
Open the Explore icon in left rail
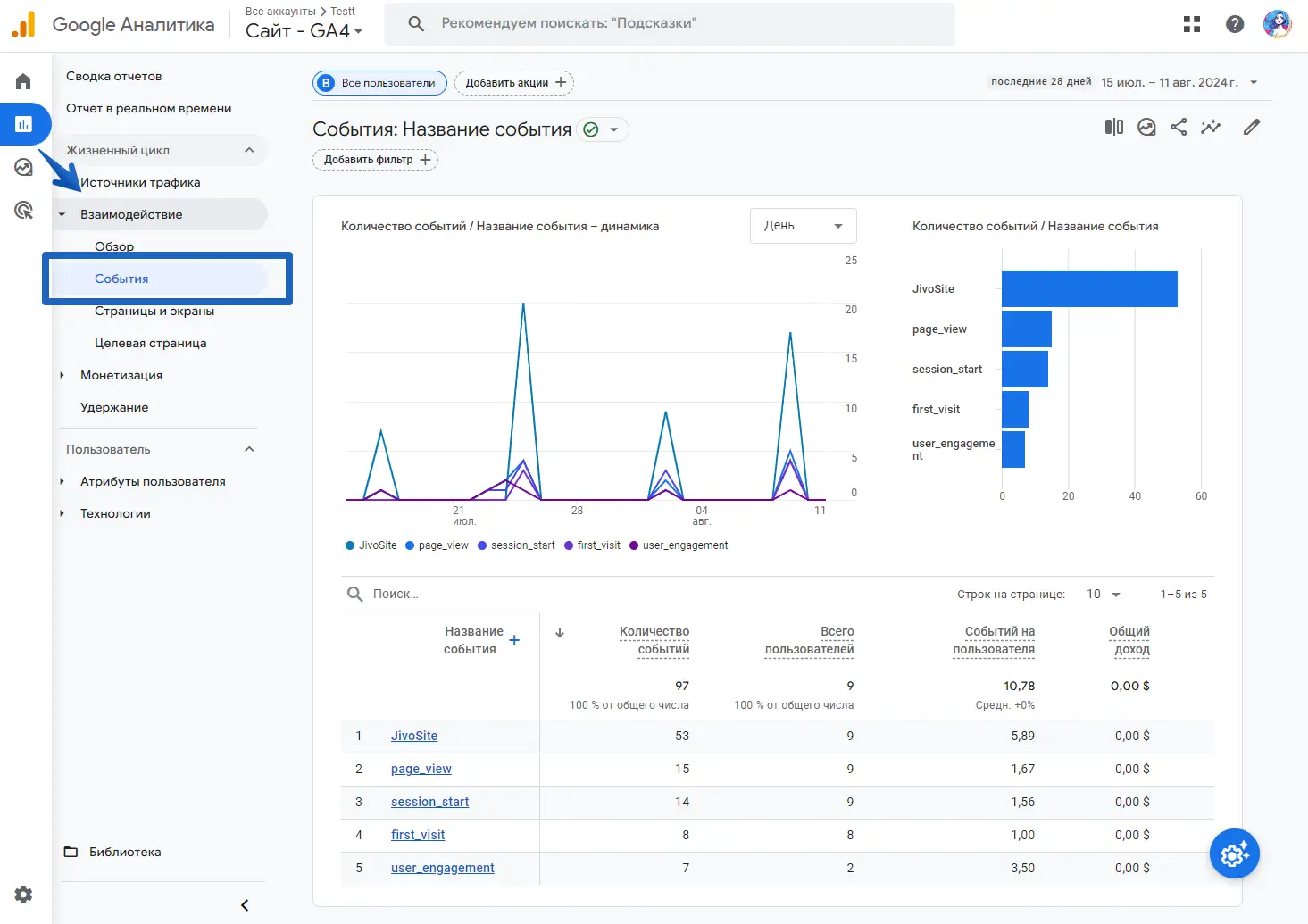(x=24, y=167)
